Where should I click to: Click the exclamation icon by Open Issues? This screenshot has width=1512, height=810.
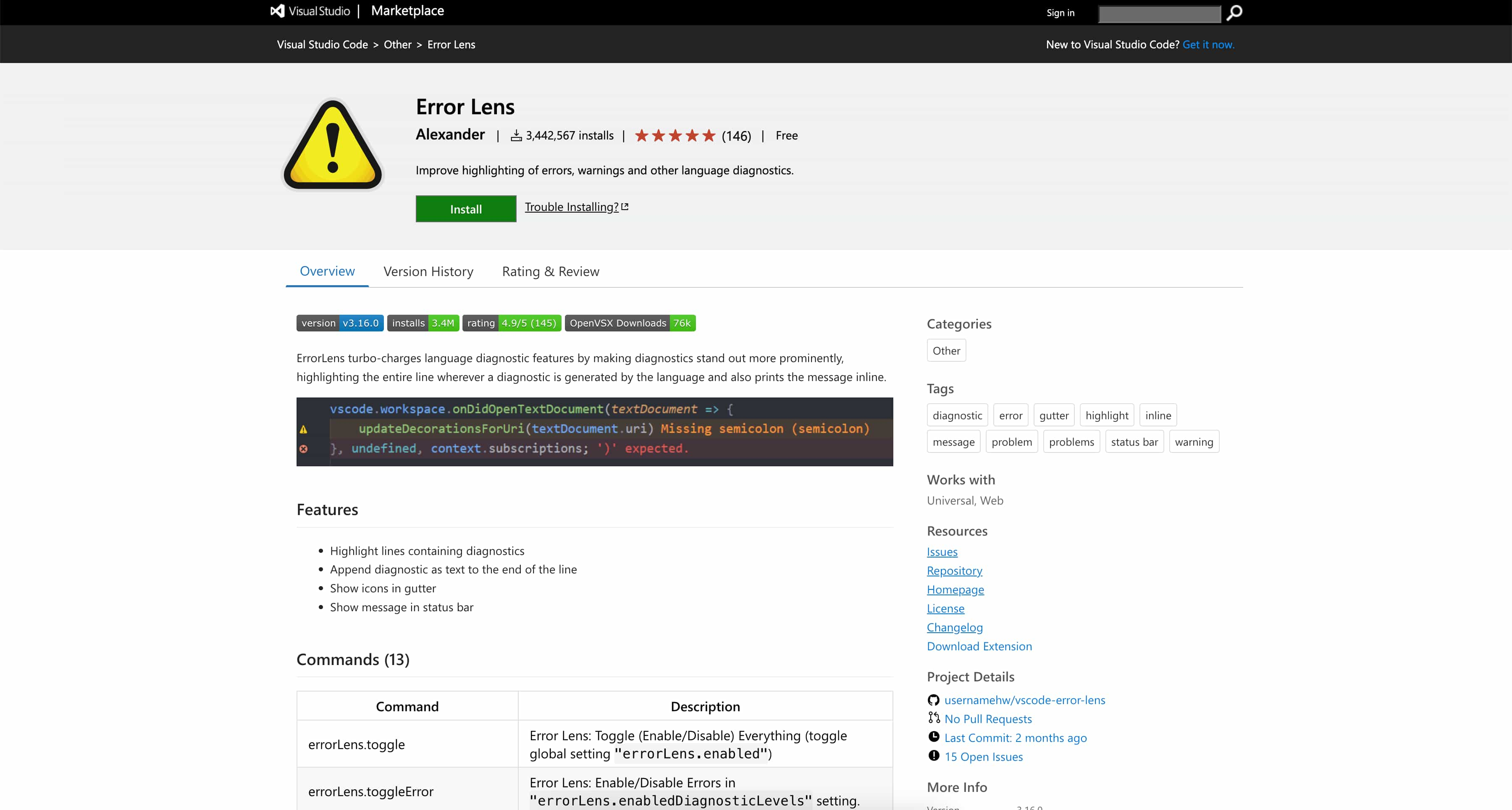[x=933, y=755]
